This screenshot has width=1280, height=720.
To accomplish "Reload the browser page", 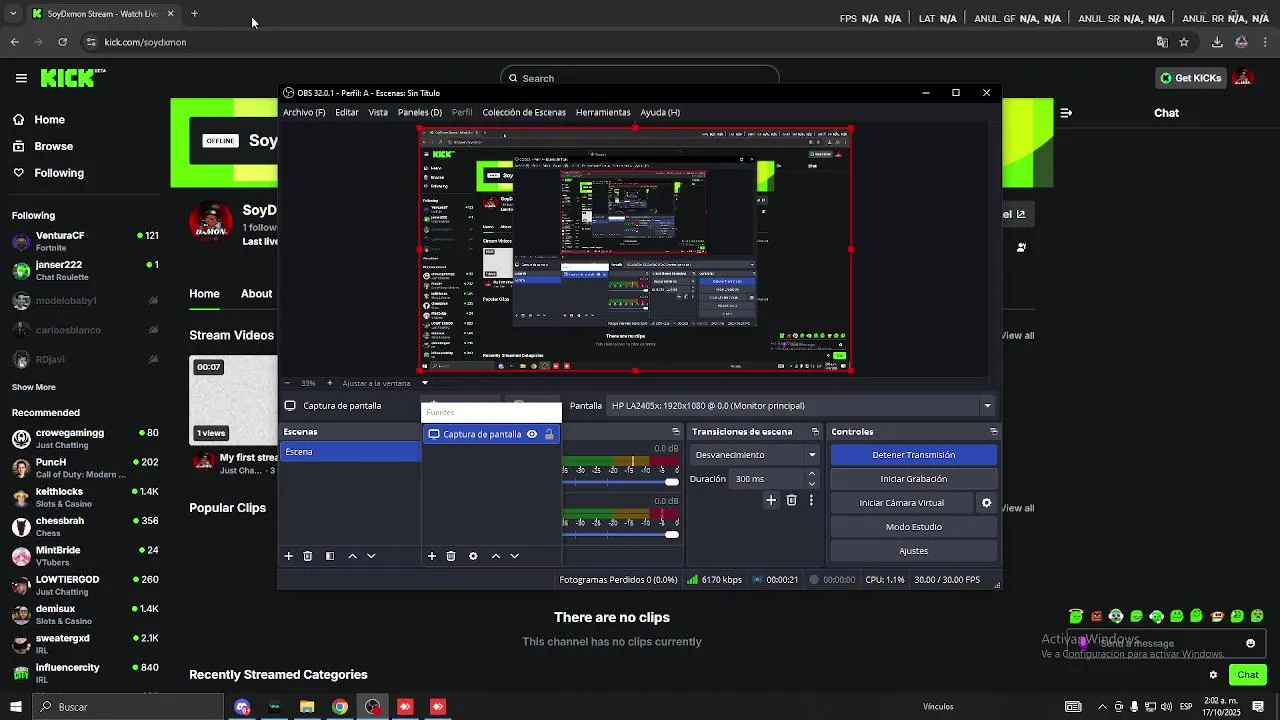I will tap(63, 42).
